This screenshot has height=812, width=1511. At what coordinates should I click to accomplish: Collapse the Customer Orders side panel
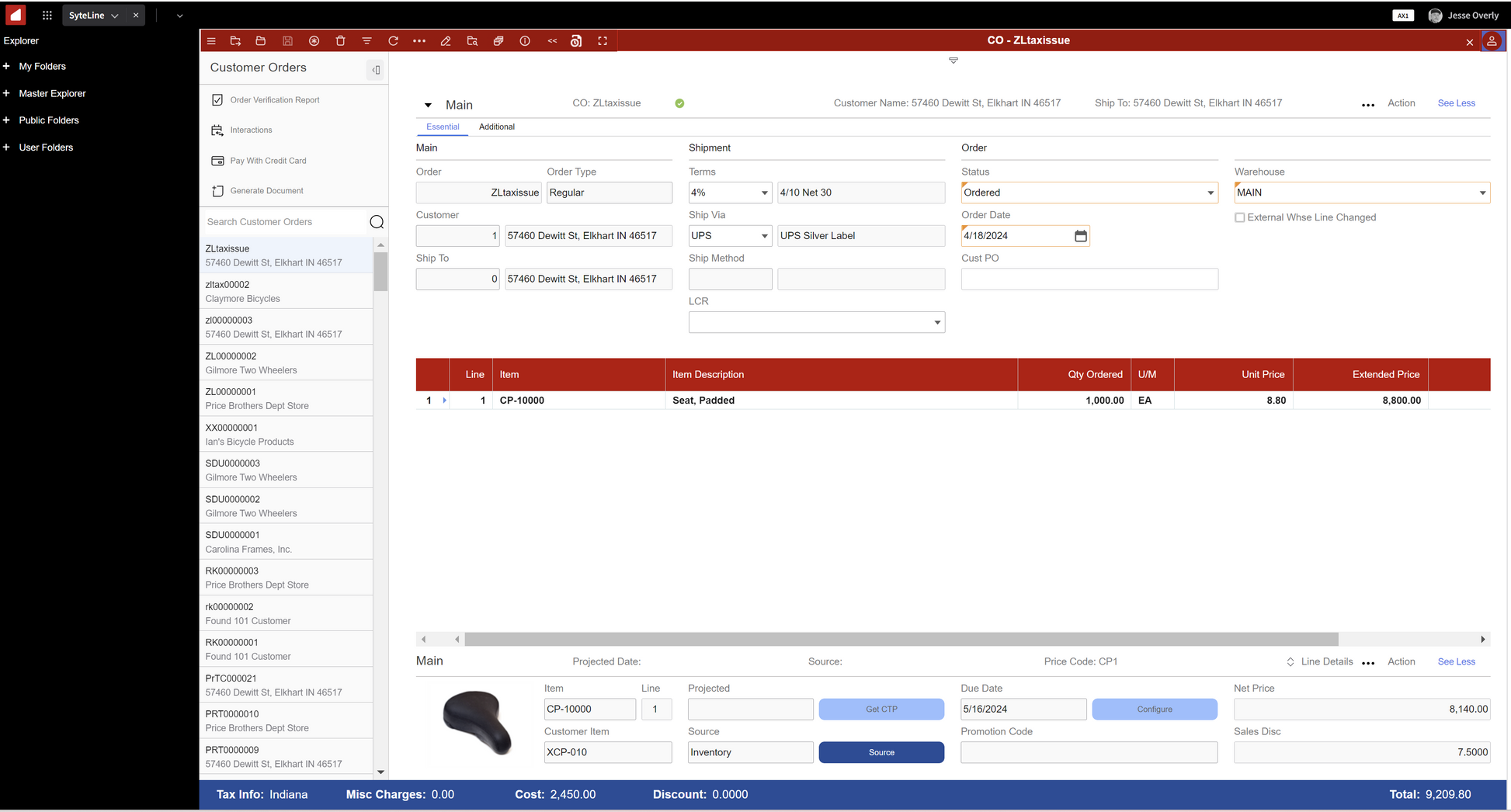[x=376, y=70]
